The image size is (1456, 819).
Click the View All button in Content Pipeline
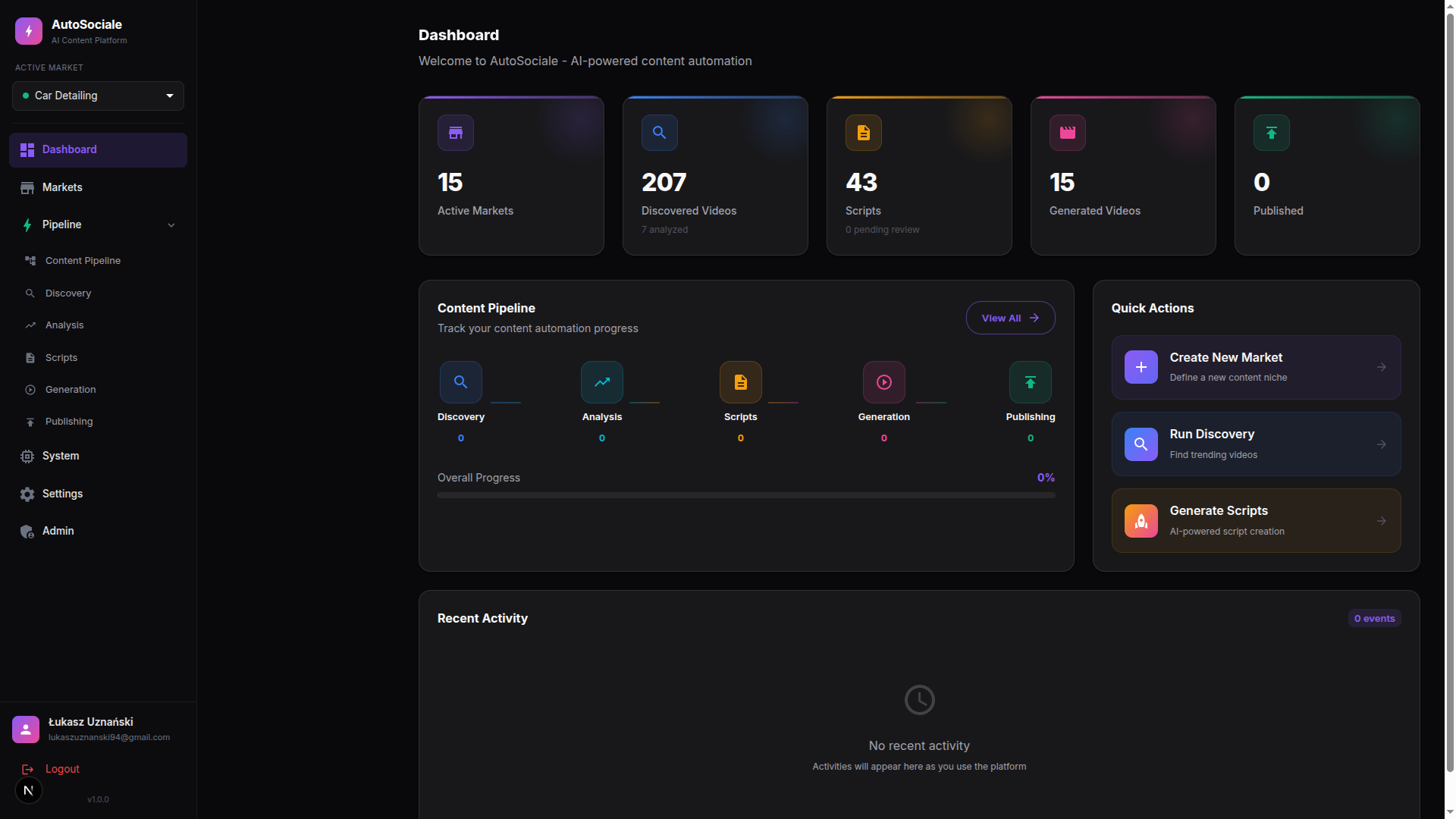tap(1010, 318)
